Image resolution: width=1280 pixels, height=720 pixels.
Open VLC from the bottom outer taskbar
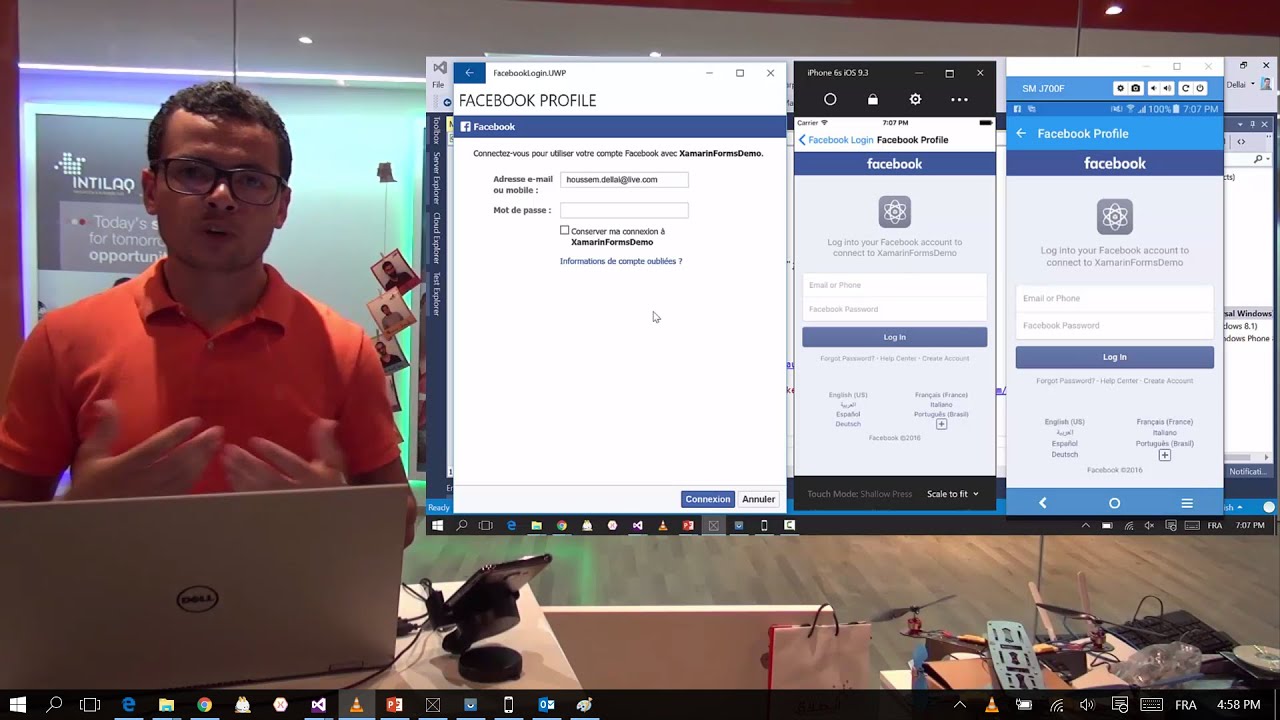click(x=356, y=705)
